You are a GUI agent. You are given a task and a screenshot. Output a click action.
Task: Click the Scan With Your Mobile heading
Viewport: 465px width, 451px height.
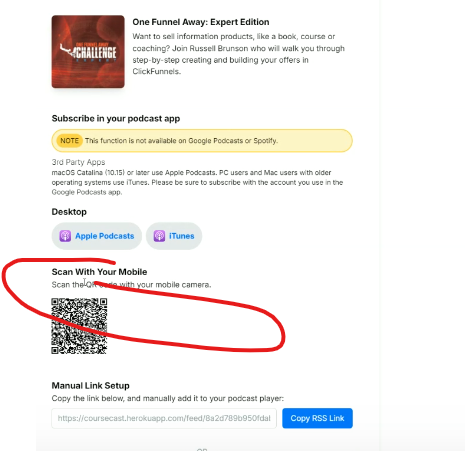(99, 272)
